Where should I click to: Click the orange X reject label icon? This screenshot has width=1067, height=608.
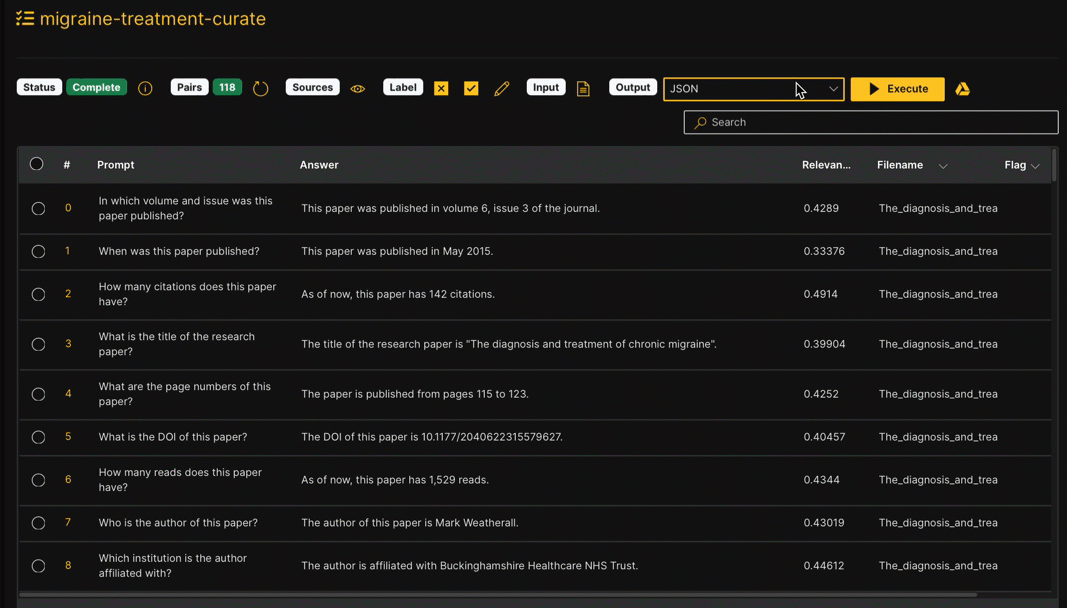(x=441, y=88)
